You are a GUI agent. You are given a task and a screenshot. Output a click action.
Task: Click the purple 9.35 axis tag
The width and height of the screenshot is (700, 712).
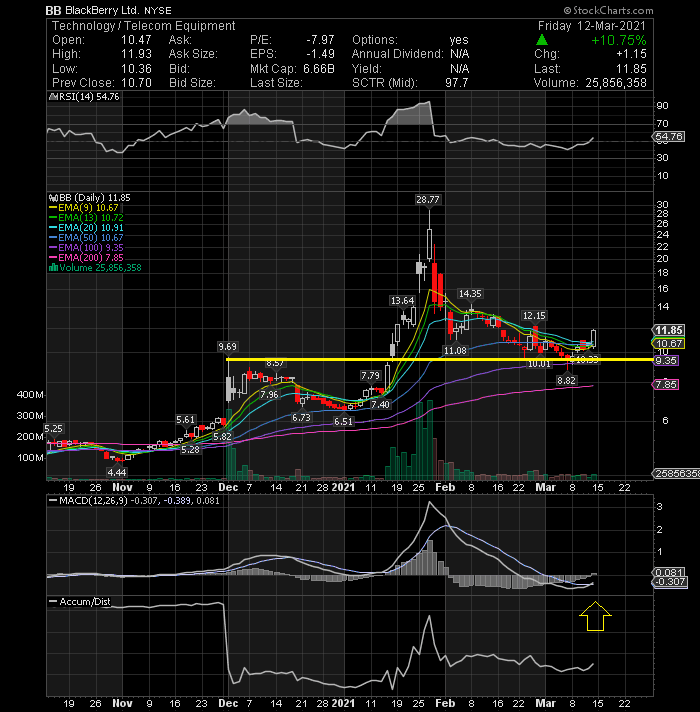(x=666, y=361)
